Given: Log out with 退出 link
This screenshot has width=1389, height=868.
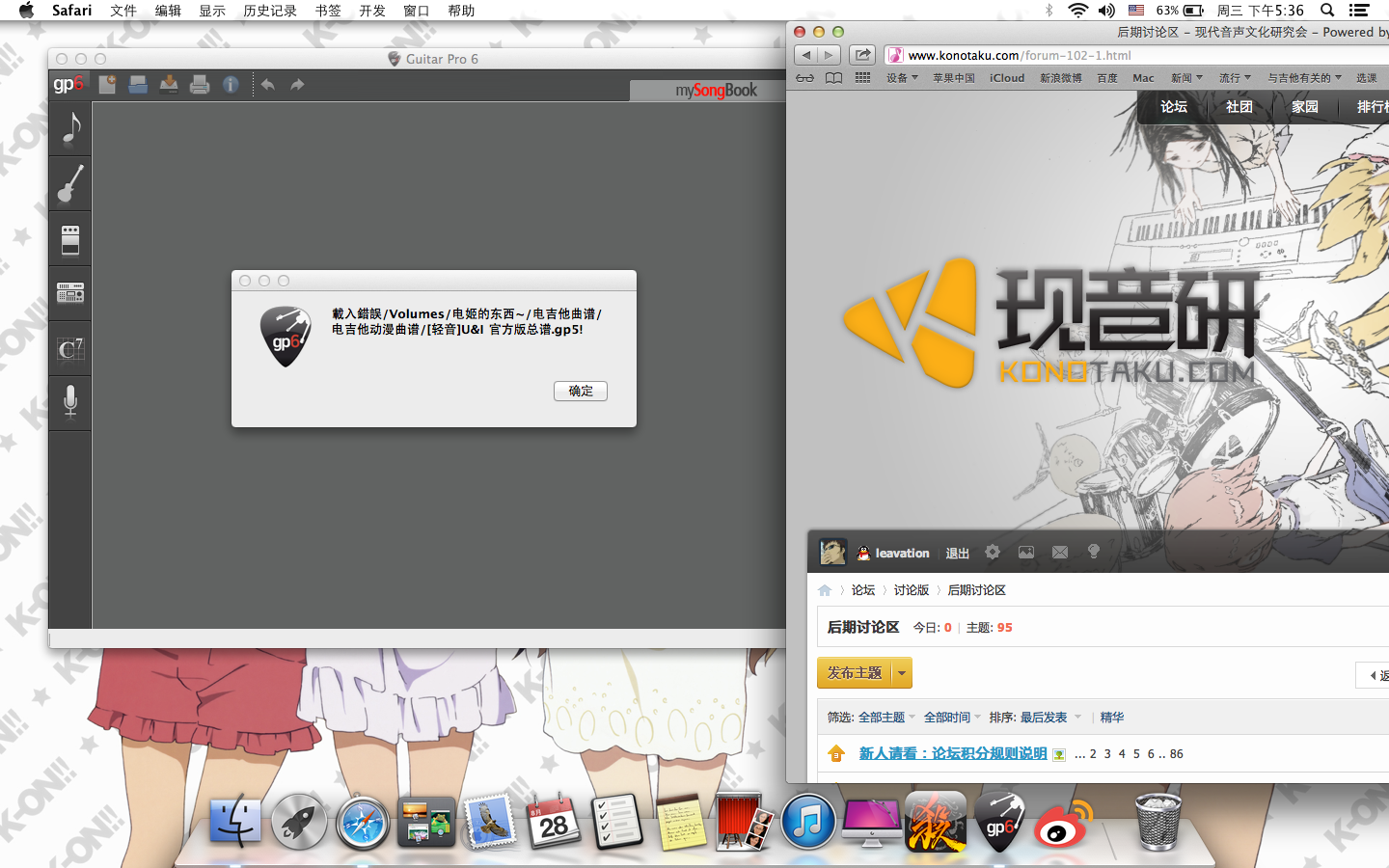Looking at the screenshot, I should [957, 554].
